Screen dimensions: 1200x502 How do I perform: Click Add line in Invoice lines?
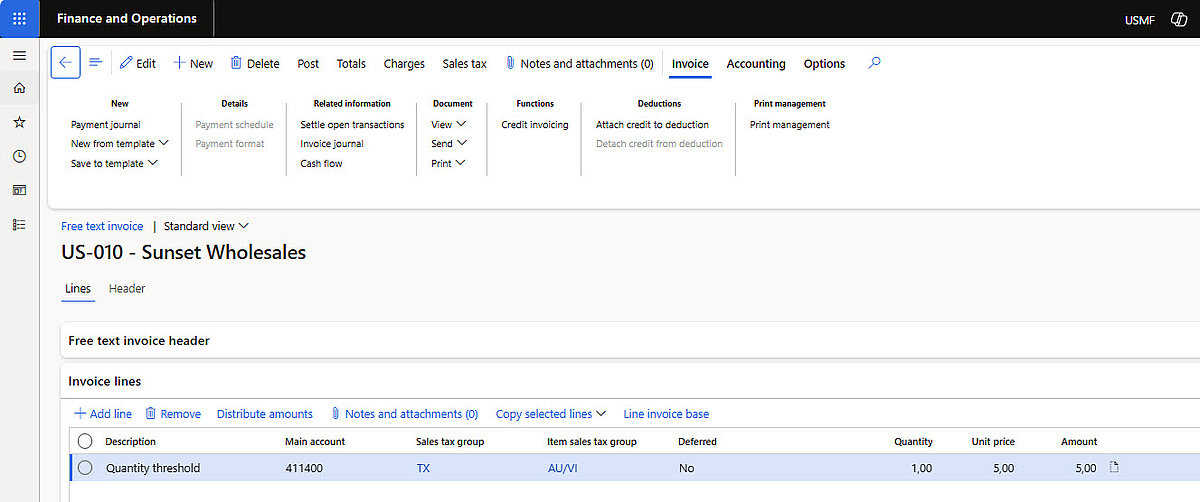(103, 413)
